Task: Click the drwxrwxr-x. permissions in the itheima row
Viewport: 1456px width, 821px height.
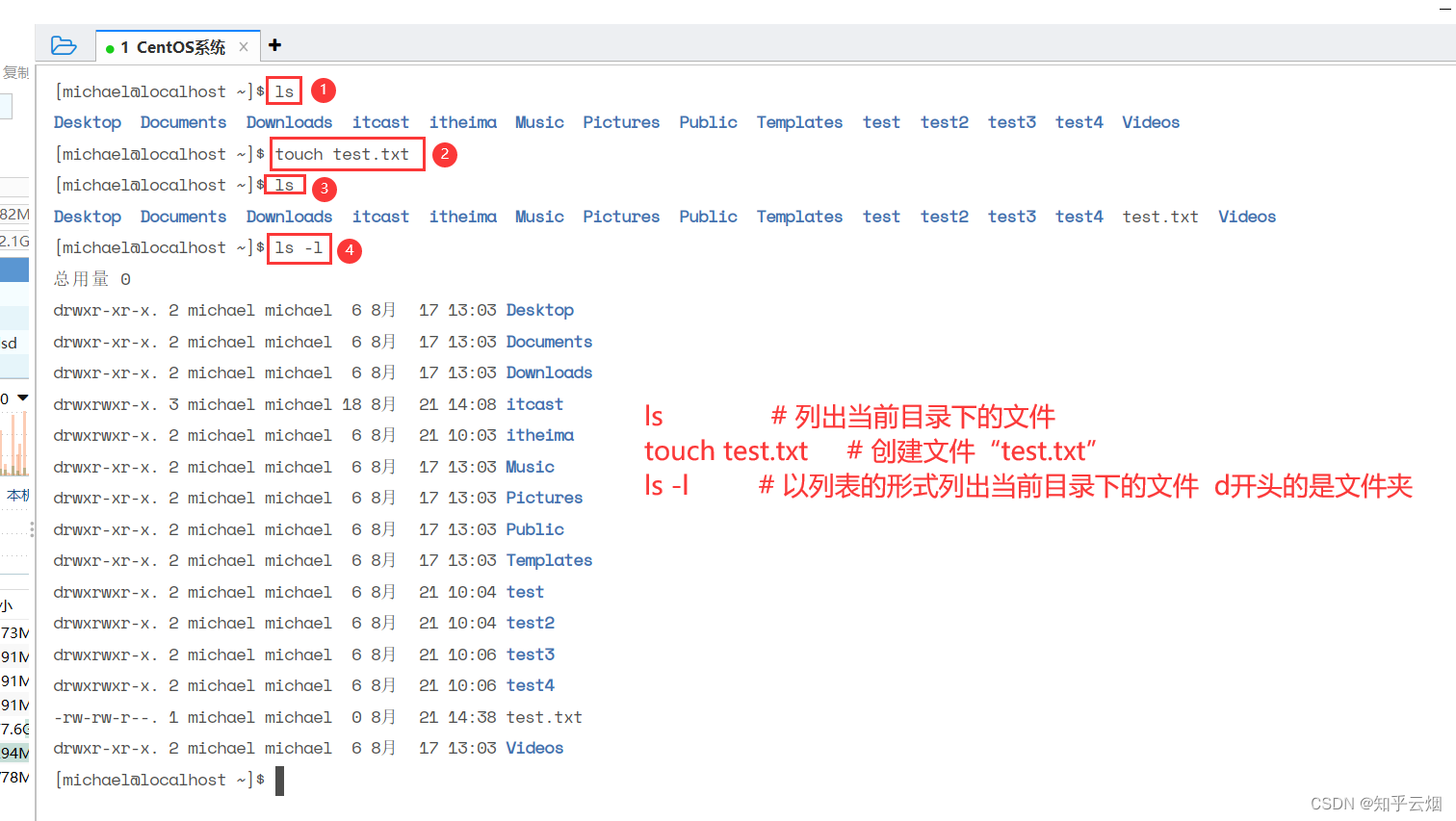Action: pos(106,435)
